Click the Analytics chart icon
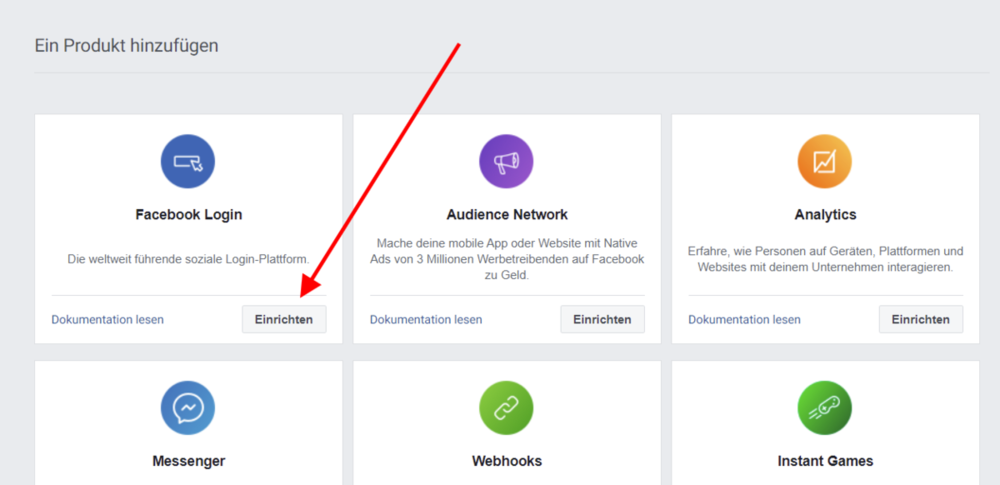 pos(825,161)
